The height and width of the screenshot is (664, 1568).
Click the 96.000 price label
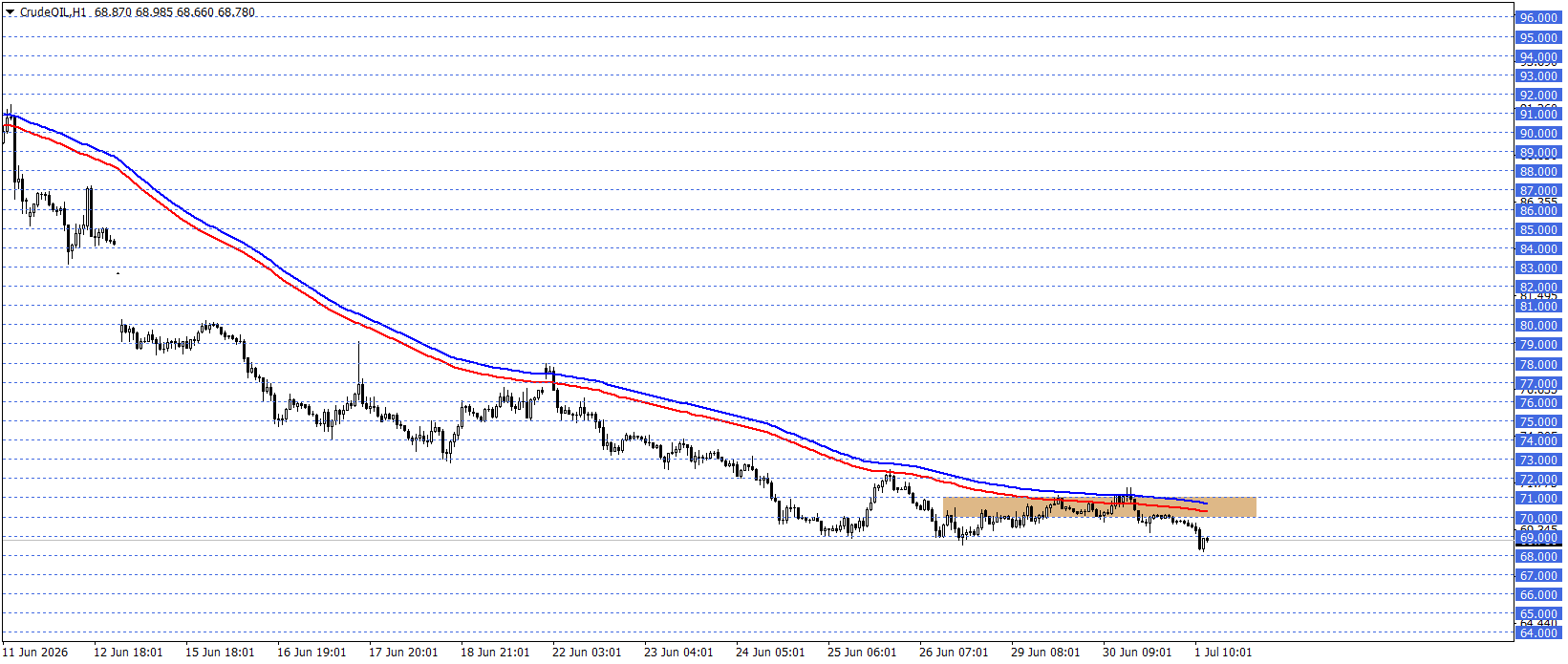[1538, 18]
